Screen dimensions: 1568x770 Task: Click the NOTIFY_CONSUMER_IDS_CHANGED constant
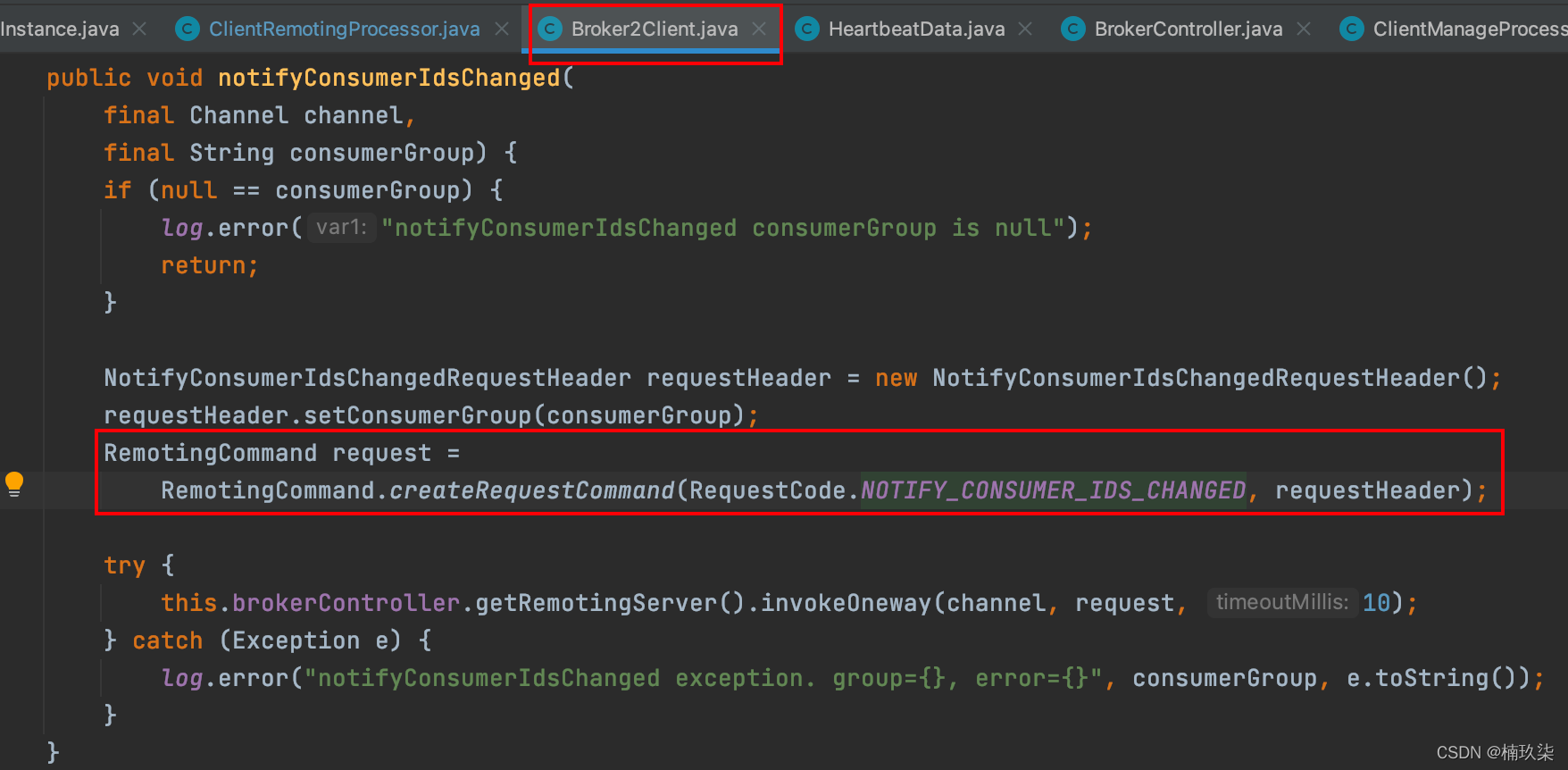click(x=1053, y=490)
